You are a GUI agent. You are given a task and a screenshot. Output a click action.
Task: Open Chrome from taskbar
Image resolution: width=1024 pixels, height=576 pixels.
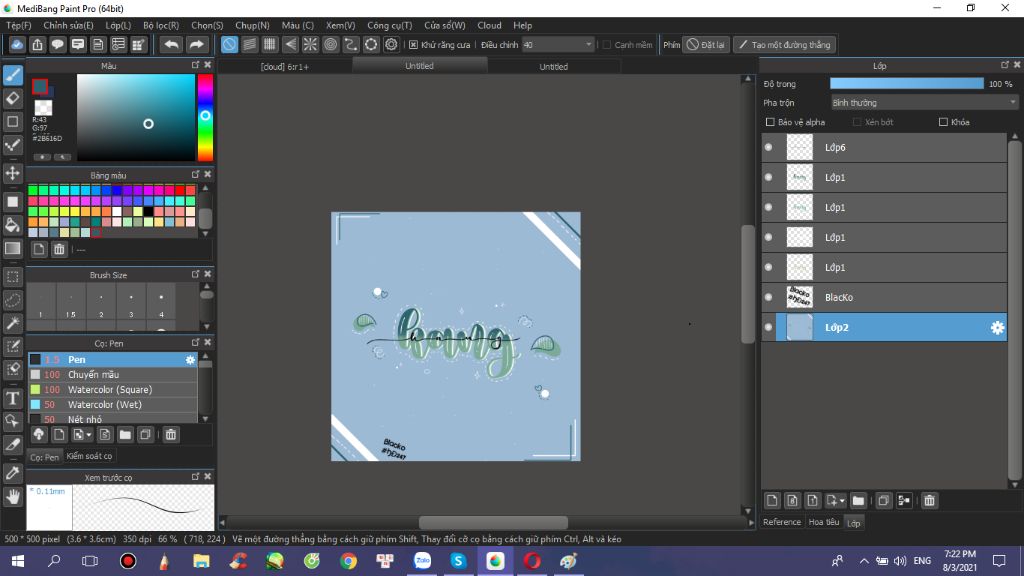click(348, 561)
